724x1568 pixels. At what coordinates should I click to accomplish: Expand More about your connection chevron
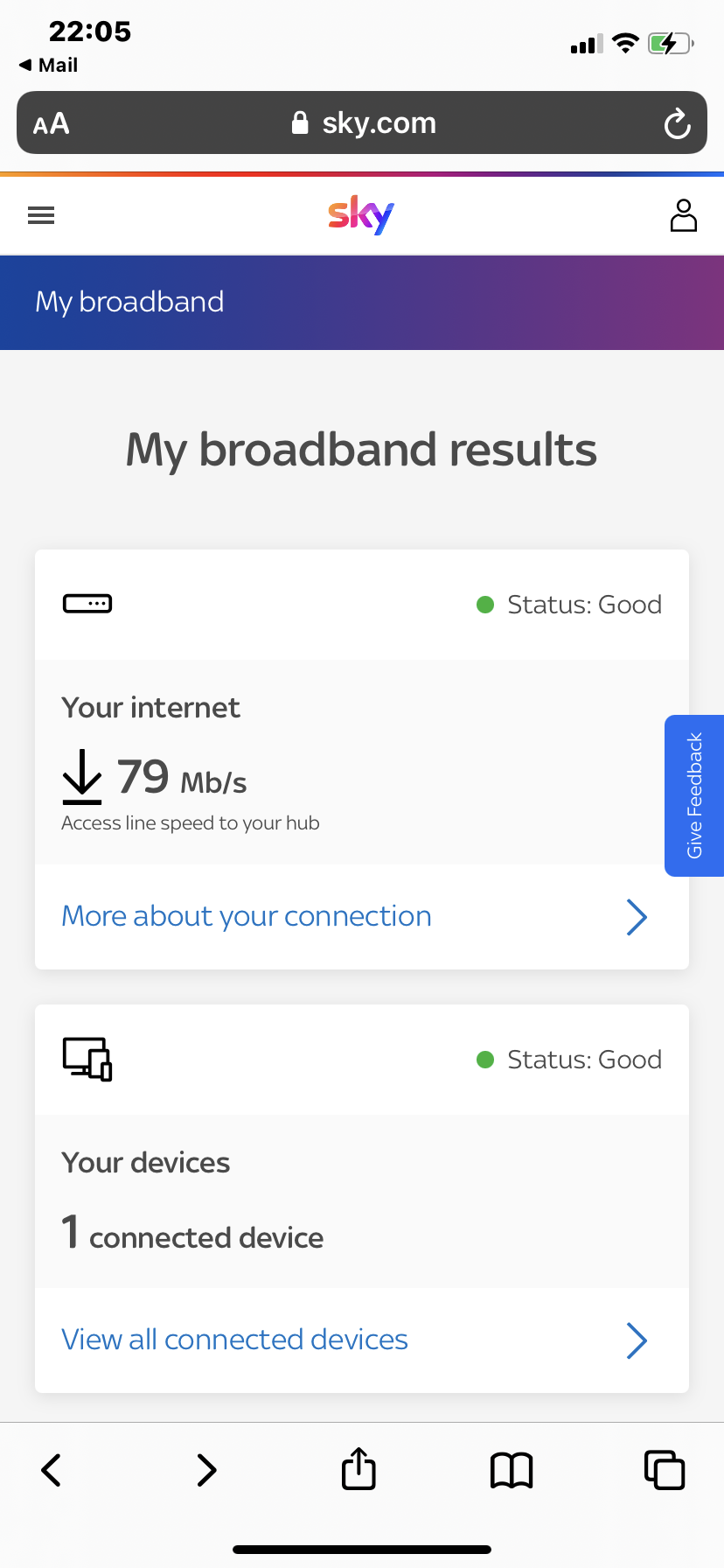(637, 917)
